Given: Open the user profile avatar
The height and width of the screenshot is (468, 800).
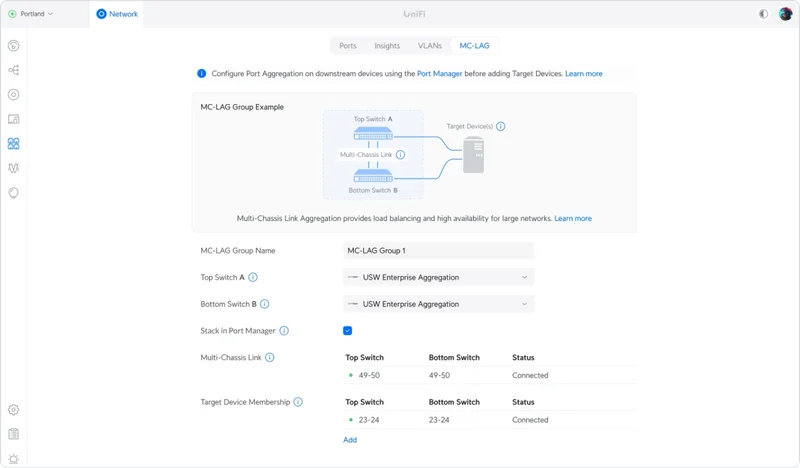Looking at the screenshot, I should [785, 14].
